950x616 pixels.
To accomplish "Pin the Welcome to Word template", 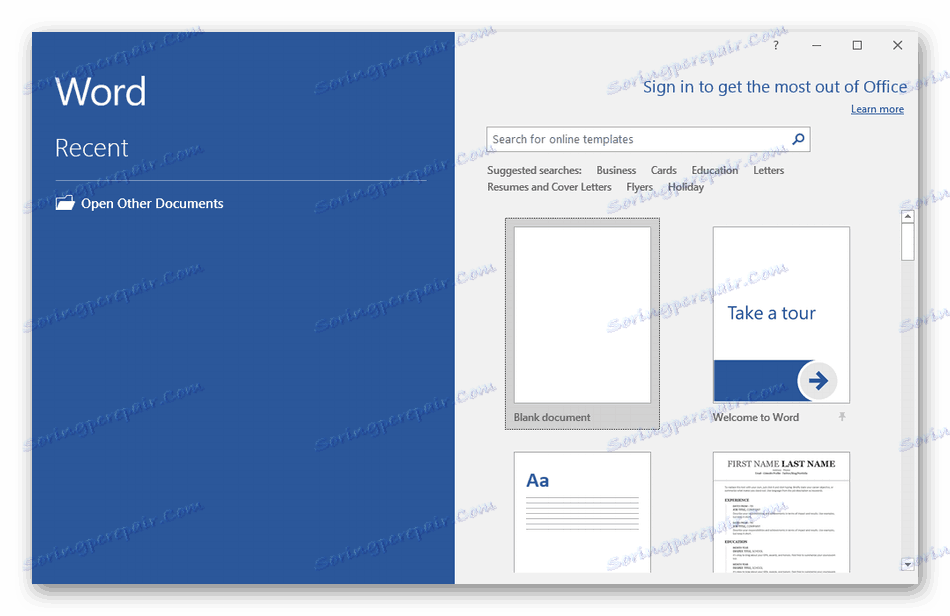I will coord(842,417).
